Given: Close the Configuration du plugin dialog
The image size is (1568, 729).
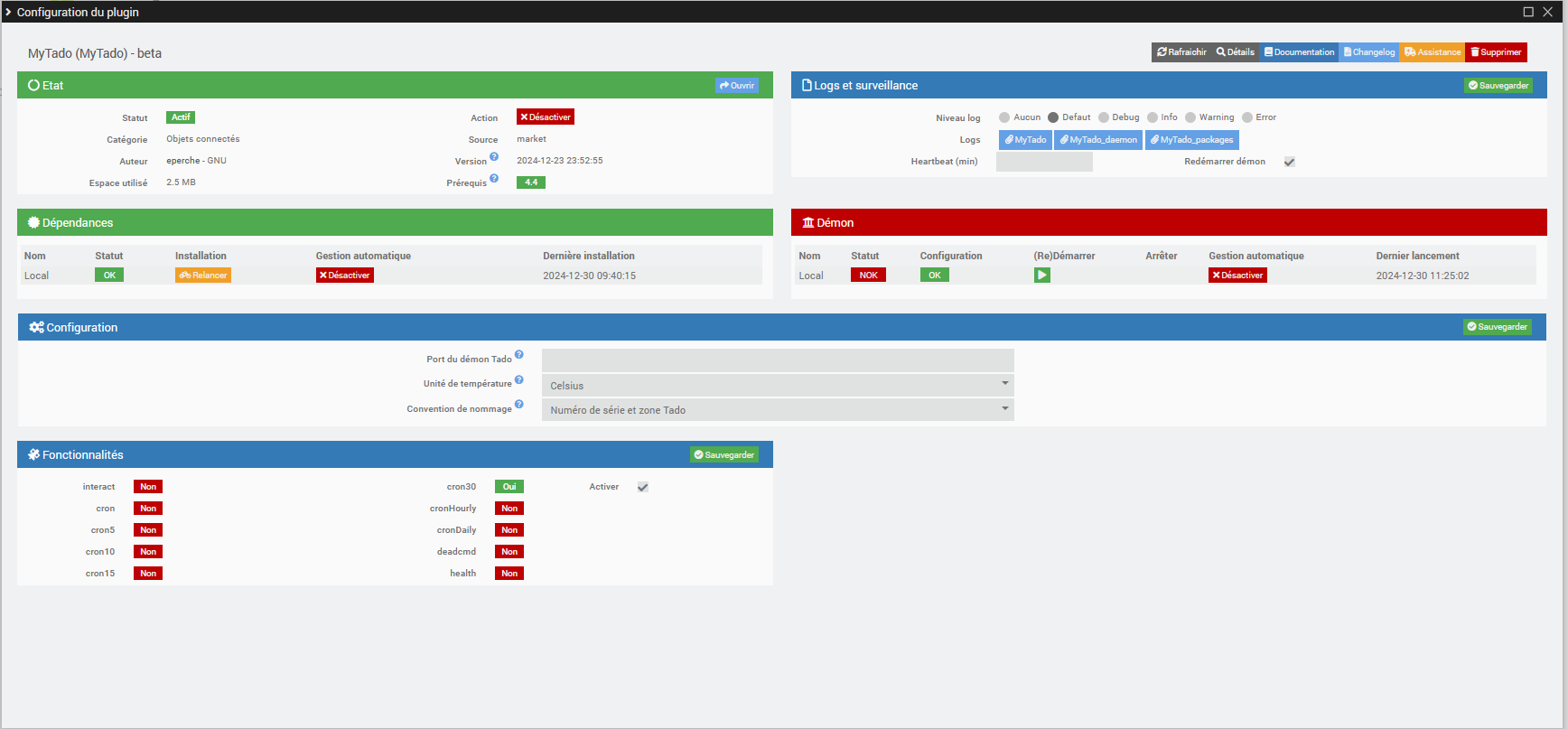Looking at the screenshot, I should (1547, 12).
